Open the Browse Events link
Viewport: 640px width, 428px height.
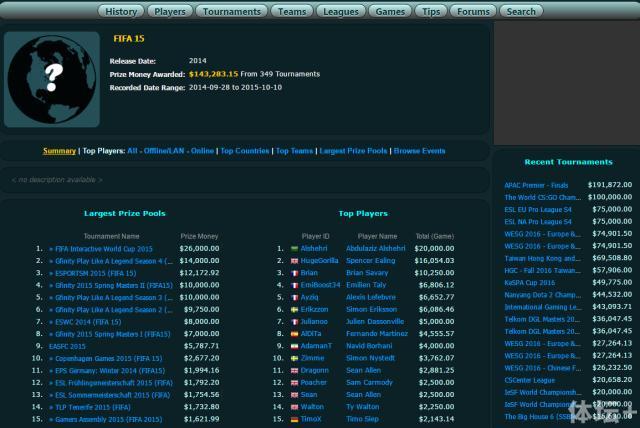coord(419,151)
